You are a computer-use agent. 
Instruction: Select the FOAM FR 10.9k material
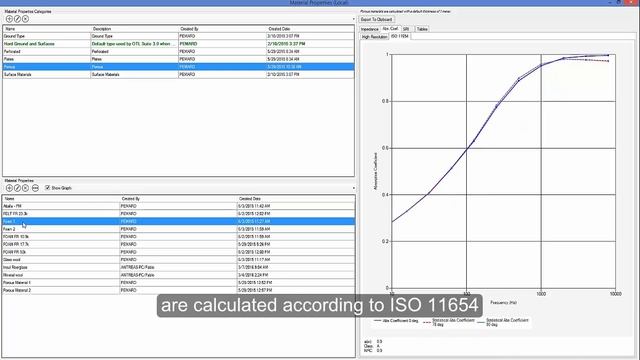click(178, 237)
